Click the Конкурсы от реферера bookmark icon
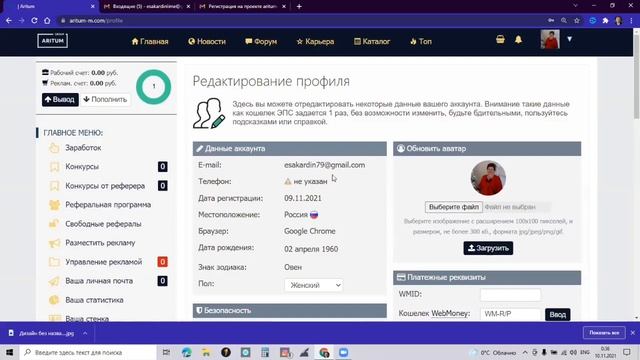 pyautogui.click(x=54, y=186)
